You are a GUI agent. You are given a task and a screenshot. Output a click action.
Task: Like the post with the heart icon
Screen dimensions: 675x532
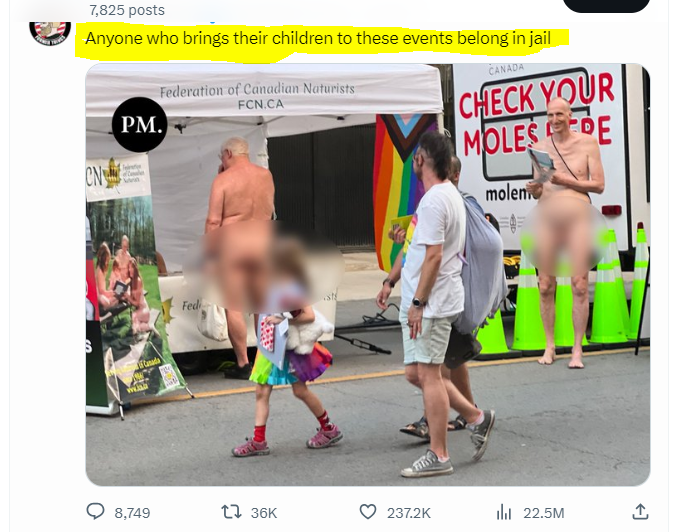coord(368,512)
